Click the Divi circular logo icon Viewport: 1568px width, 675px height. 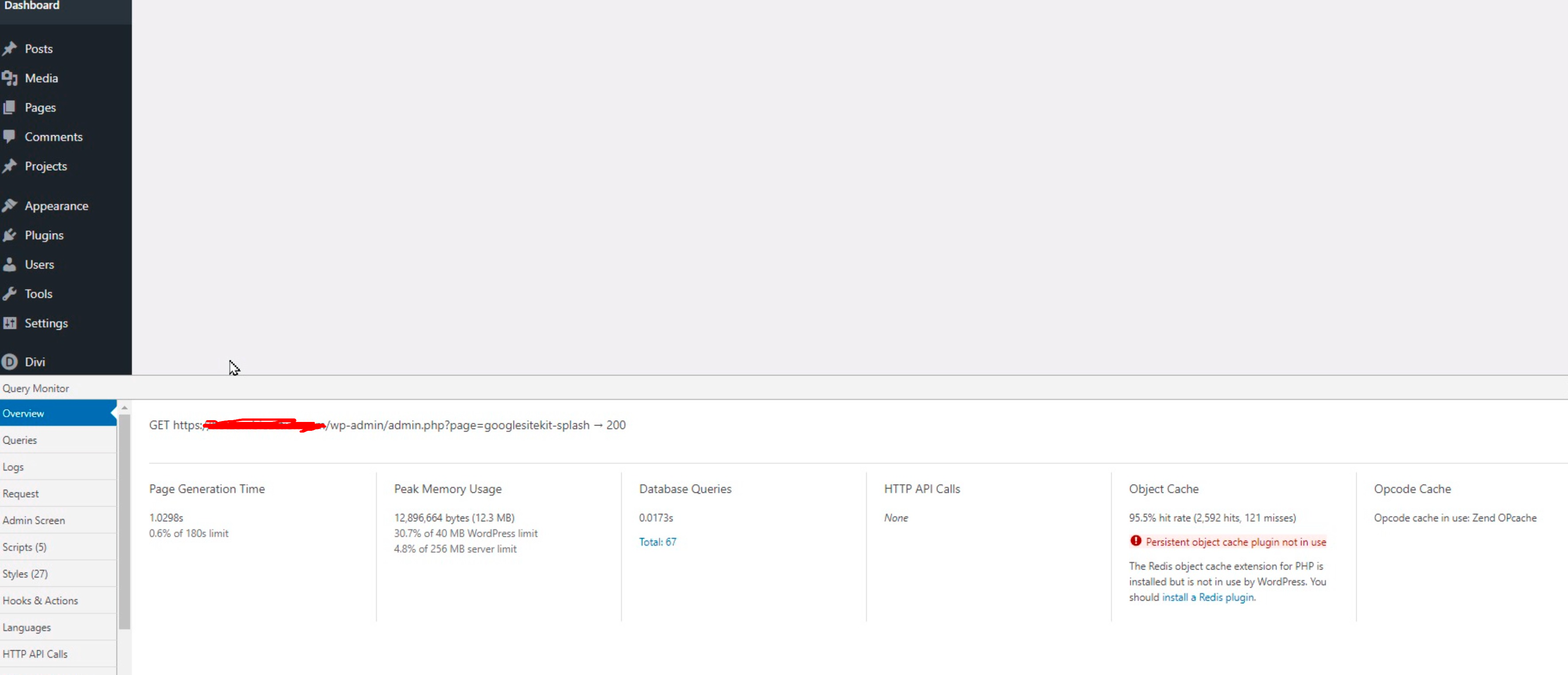click(10, 362)
